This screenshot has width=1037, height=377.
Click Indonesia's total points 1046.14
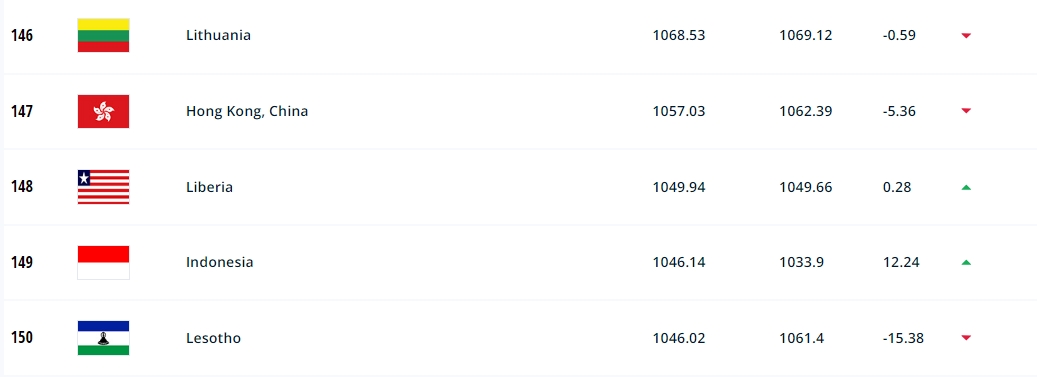point(679,263)
